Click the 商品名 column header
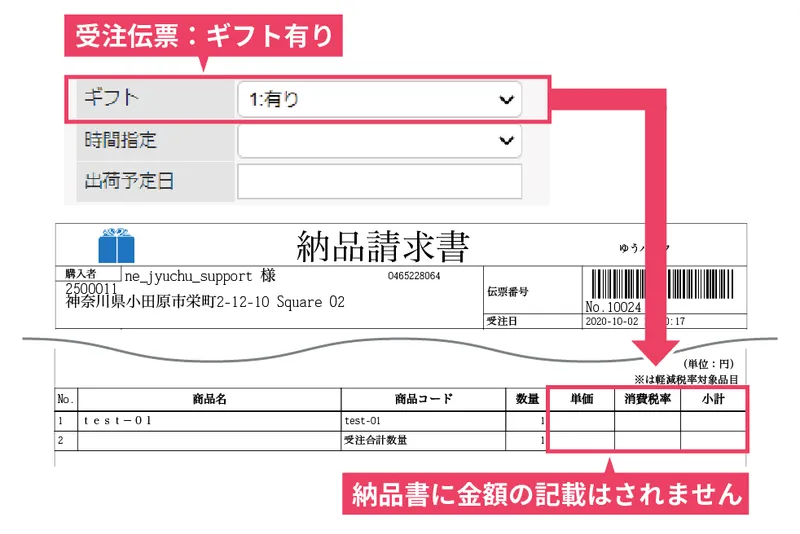 pos(209,399)
